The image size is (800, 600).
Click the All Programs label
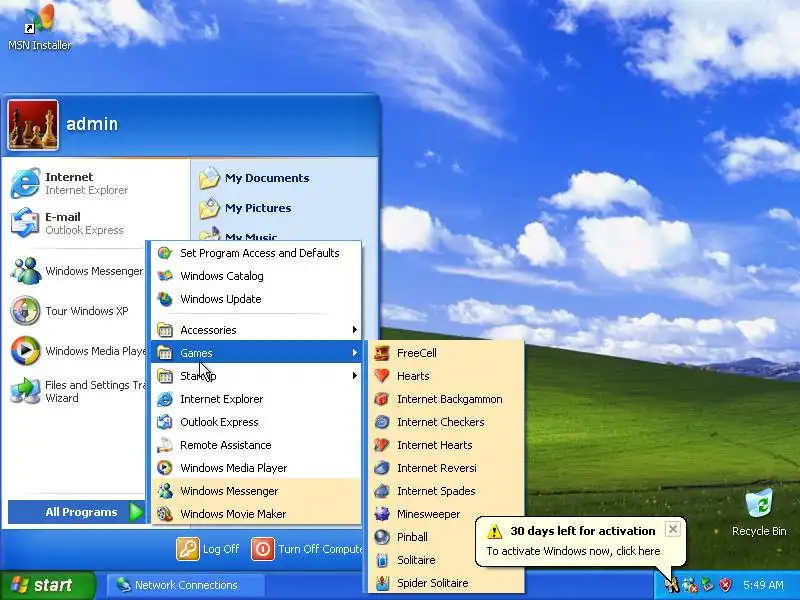point(81,512)
